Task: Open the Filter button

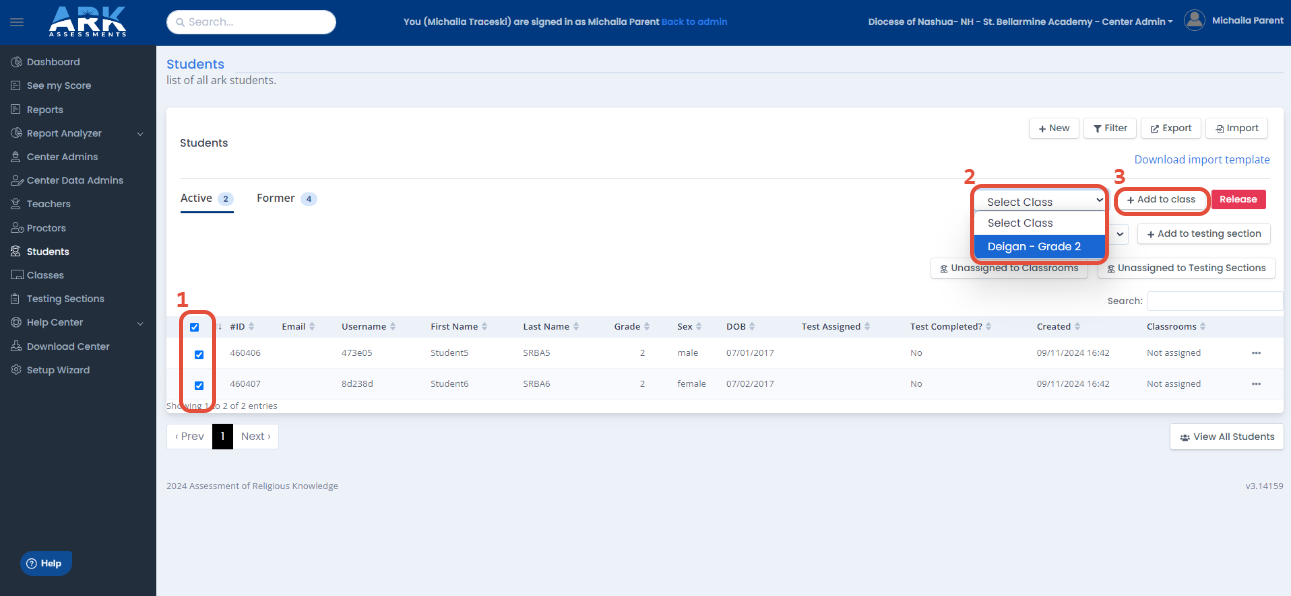Action: (1109, 128)
